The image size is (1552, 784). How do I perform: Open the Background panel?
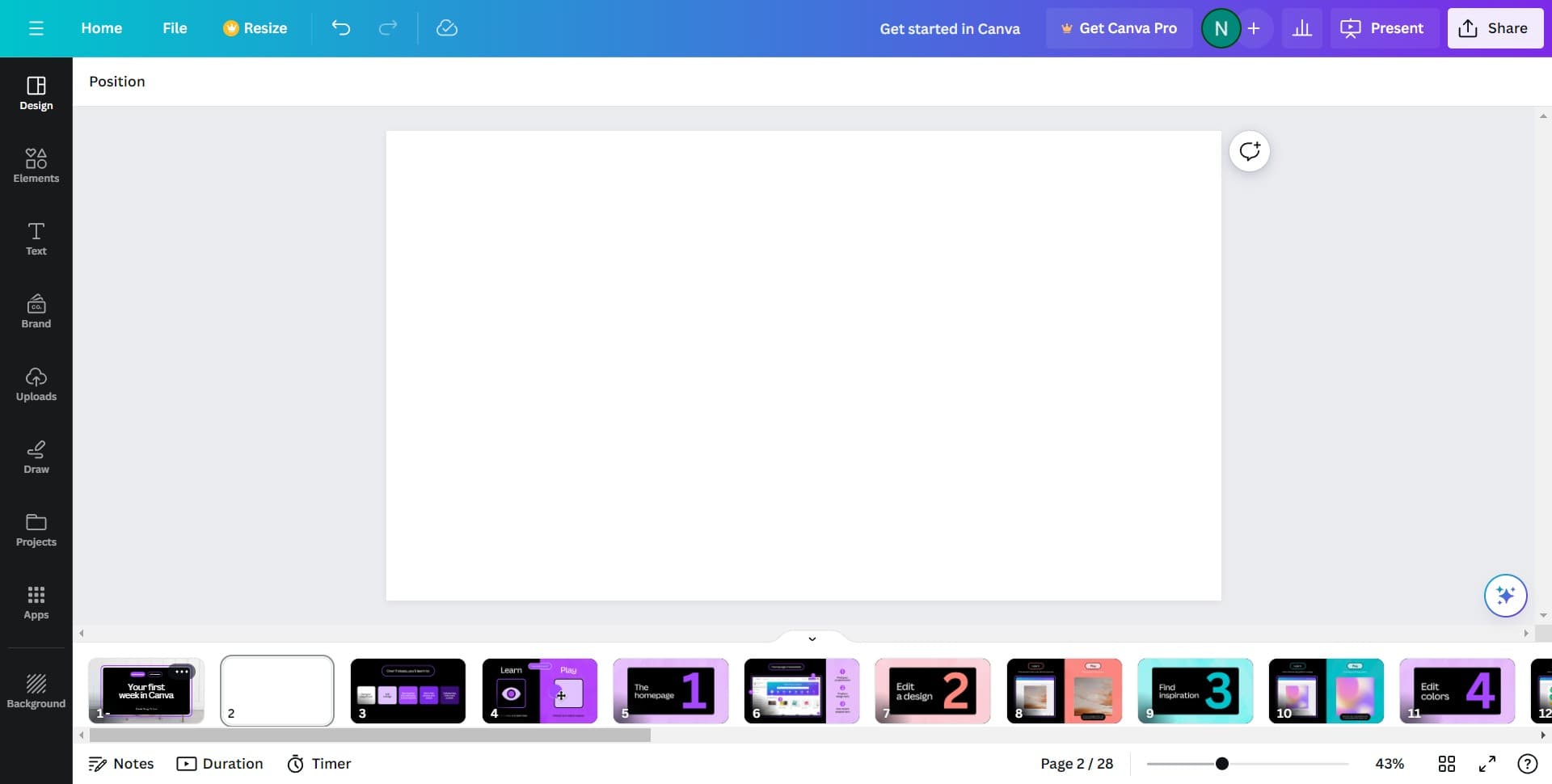36,691
